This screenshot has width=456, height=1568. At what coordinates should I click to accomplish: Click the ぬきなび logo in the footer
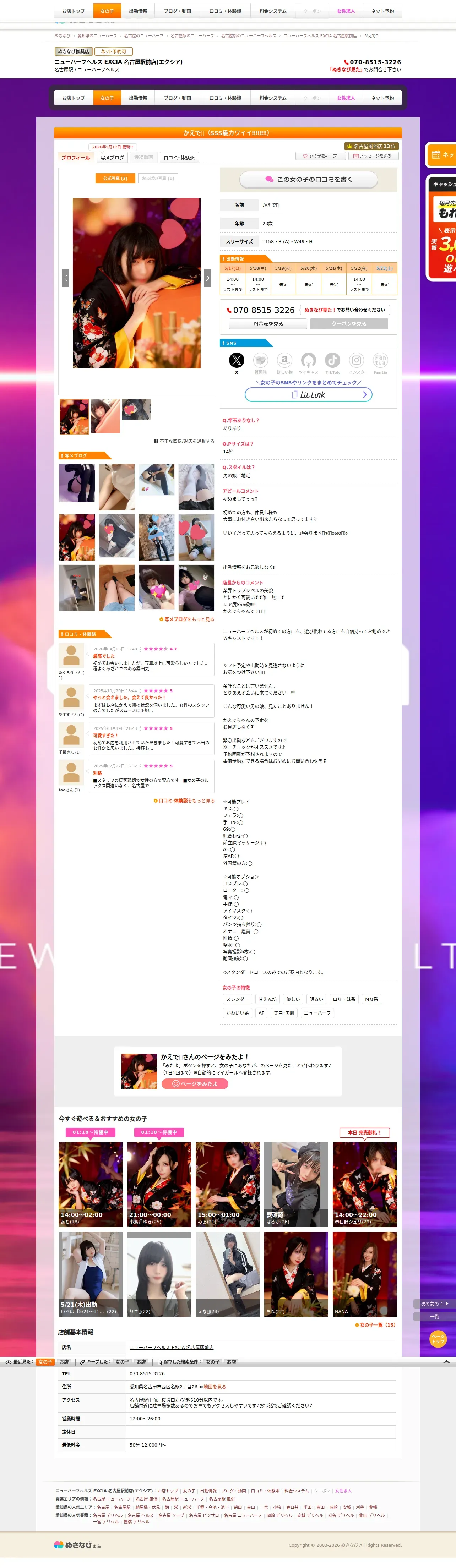tap(77, 1544)
